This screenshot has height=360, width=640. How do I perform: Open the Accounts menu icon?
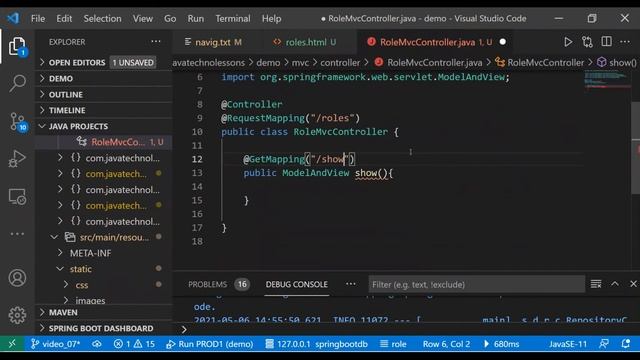(x=17, y=278)
